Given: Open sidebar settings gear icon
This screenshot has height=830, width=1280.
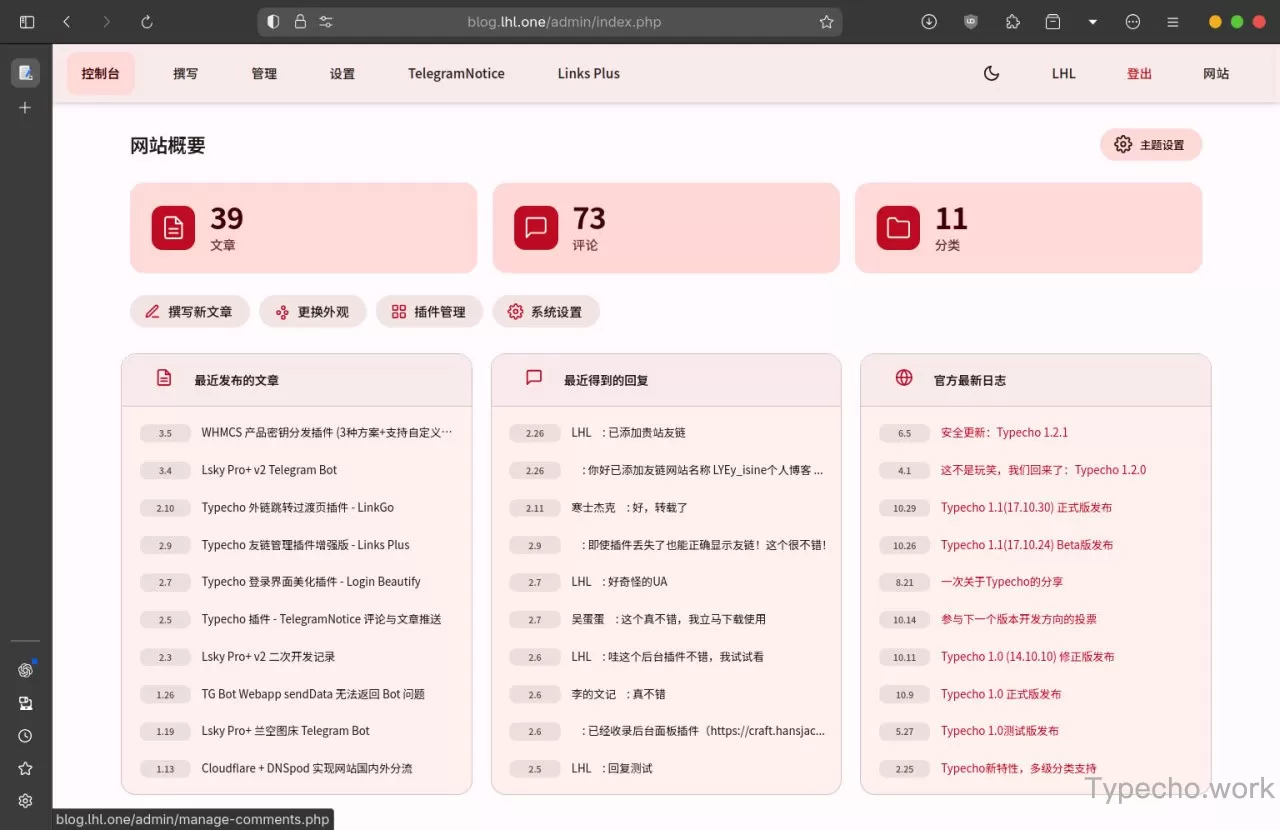Looking at the screenshot, I should pyautogui.click(x=25, y=800).
